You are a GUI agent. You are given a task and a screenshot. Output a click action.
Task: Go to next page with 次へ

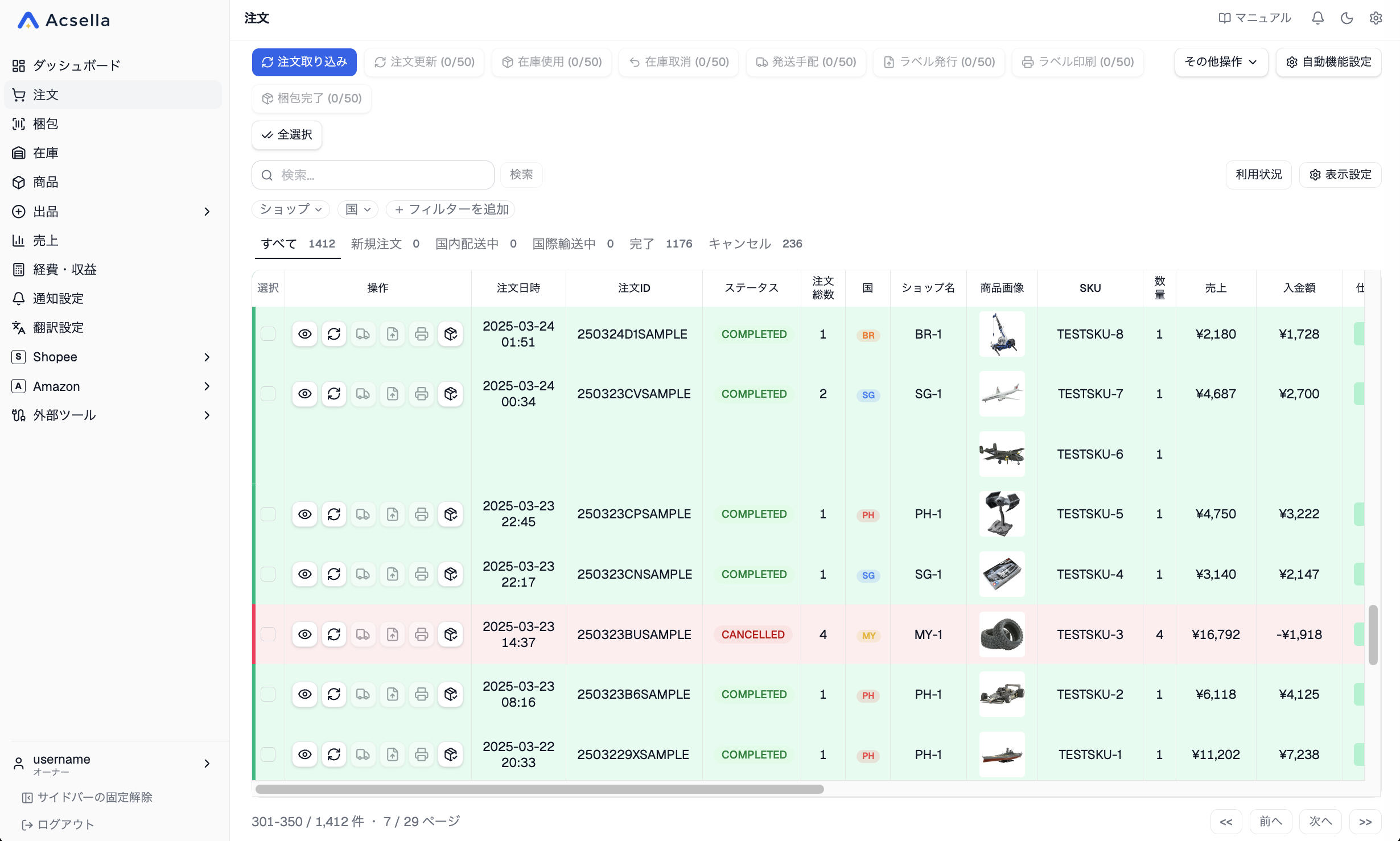(1320, 821)
